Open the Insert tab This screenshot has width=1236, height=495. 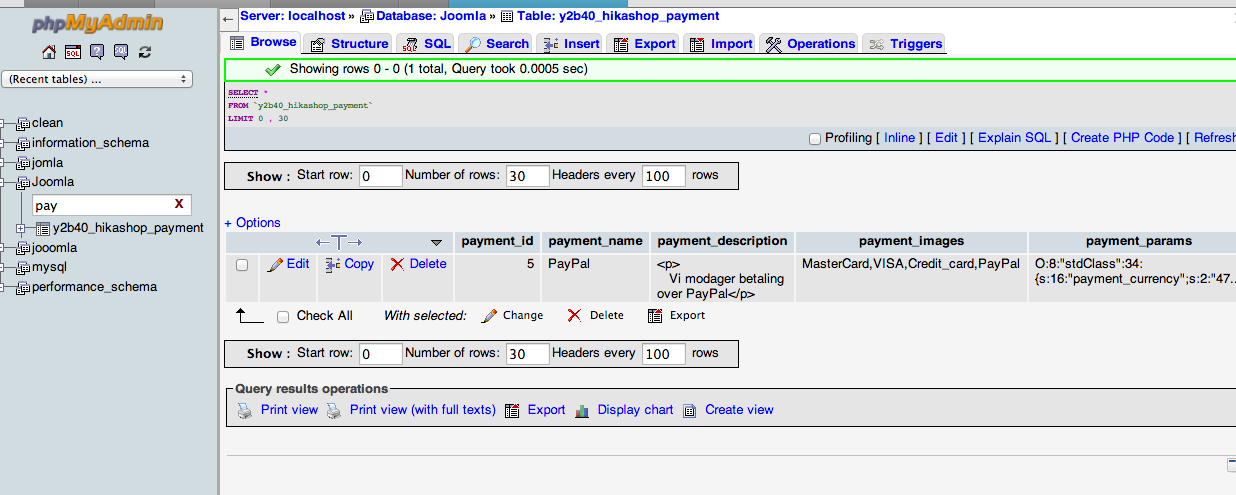pos(571,43)
